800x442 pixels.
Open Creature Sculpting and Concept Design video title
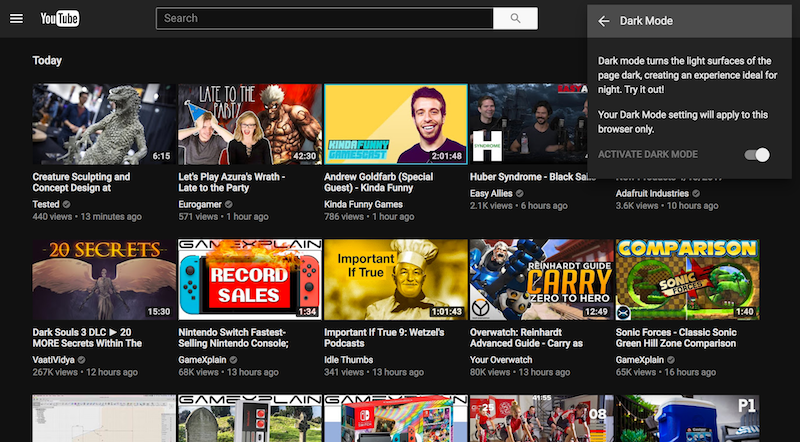(81, 182)
